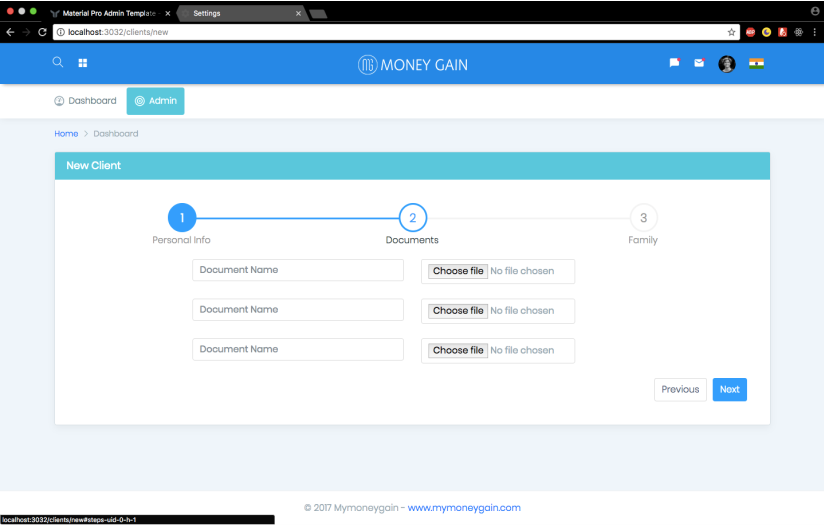This screenshot has width=825, height=525.
Task: Open the www.mymoneygain.com footer link
Action: (x=464, y=508)
